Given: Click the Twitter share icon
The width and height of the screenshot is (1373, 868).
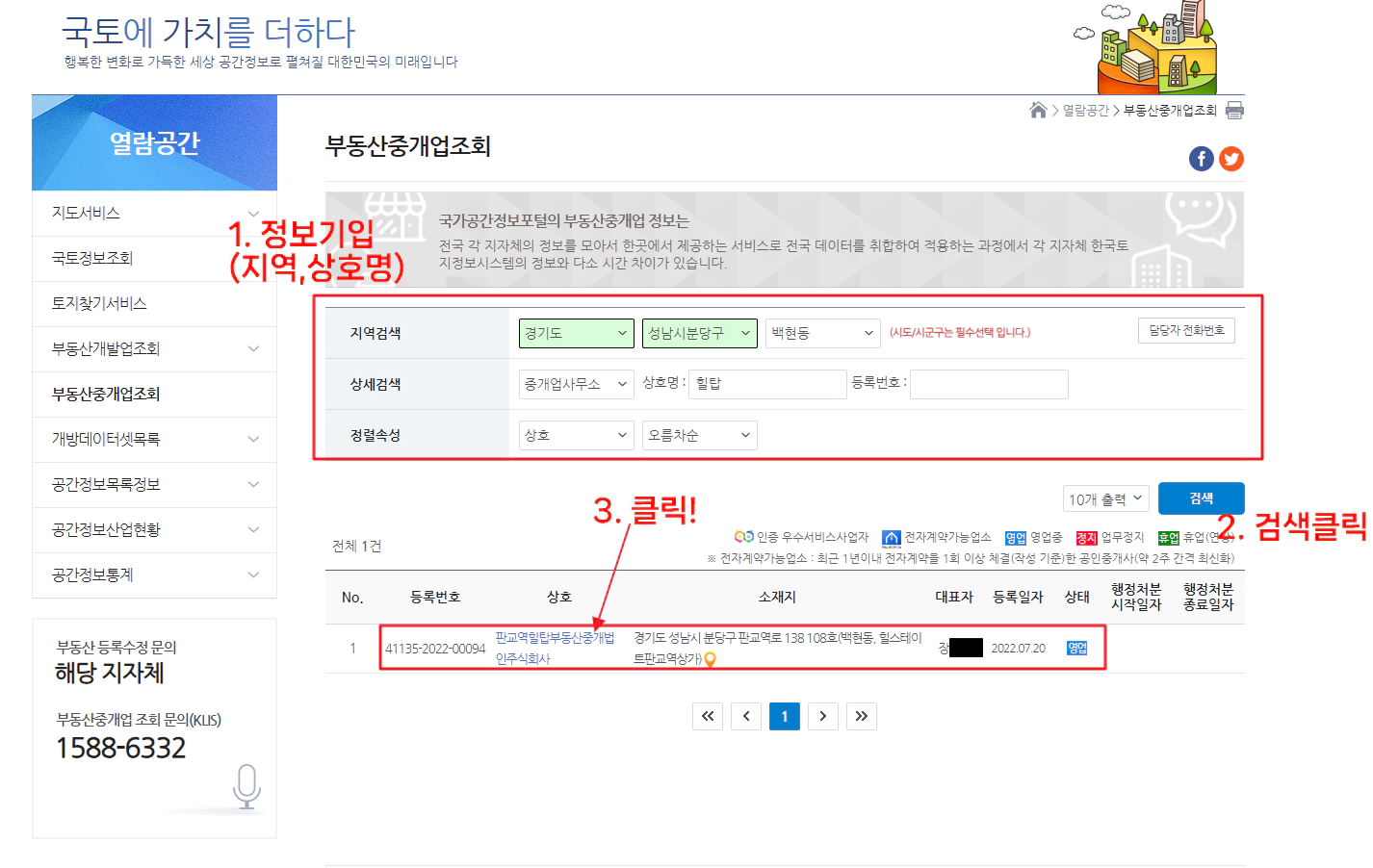Looking at the screenshot, I should point(1231,159).
